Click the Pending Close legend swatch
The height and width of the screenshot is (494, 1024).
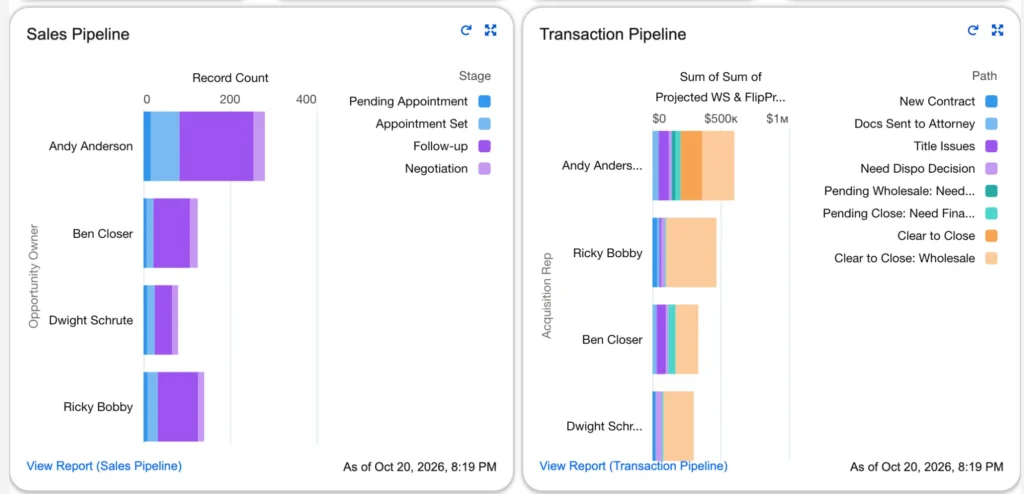coord(991,213)
